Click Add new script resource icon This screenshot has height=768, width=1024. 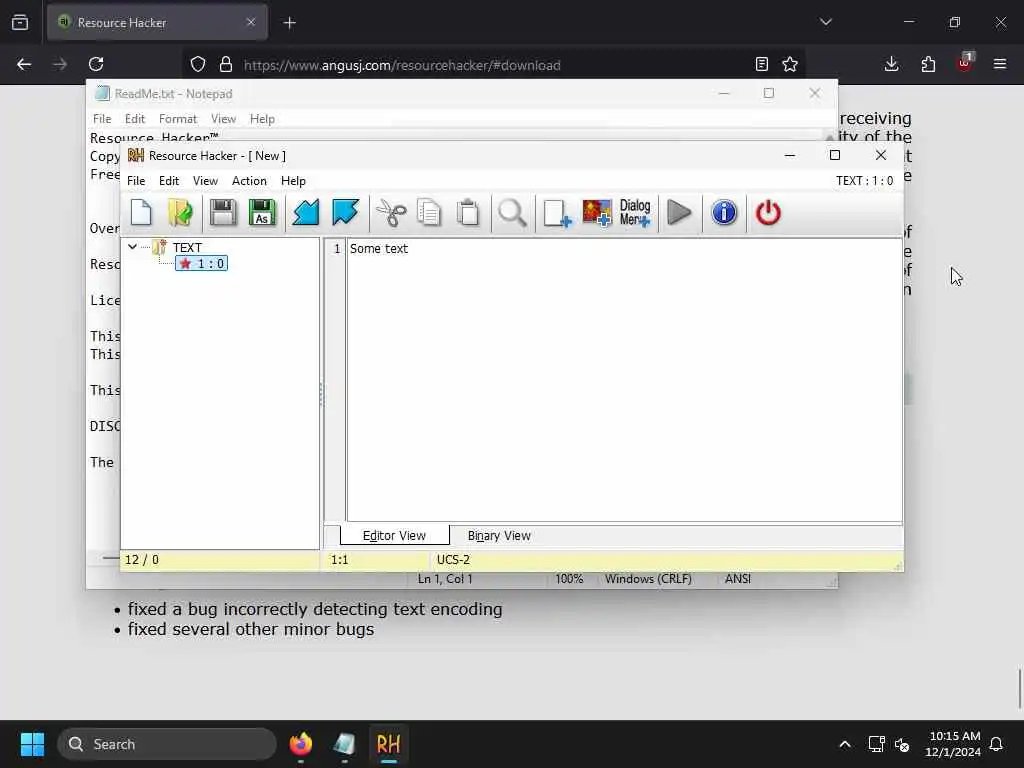(x=557, y=213)
